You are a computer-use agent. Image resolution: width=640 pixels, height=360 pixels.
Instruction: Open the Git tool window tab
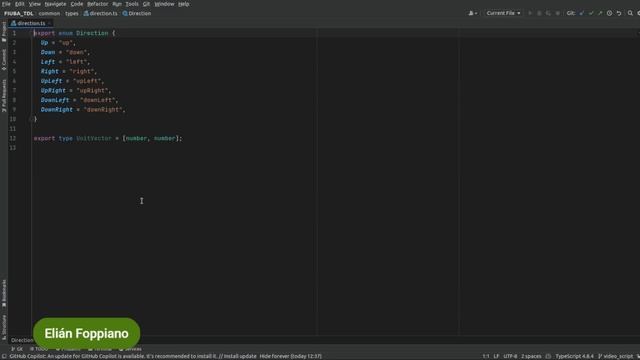point(17,349)
